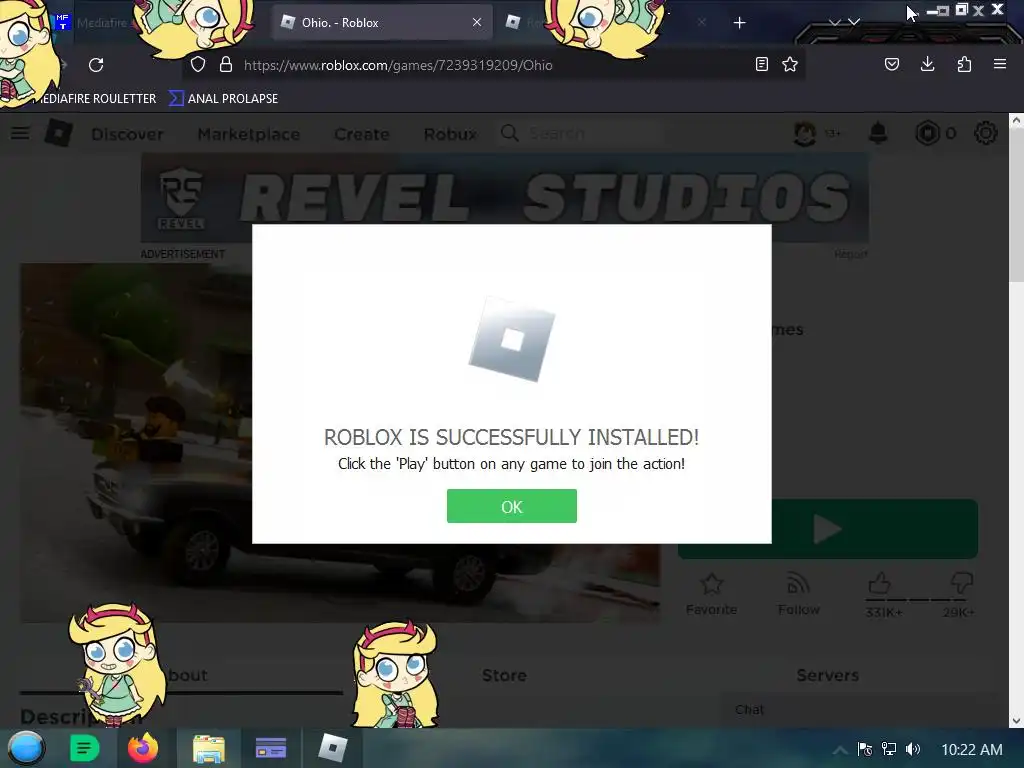Open the Roblox settings gear icon
Image resolution: width=1024 pixels, height=768 pixels.
985,133
